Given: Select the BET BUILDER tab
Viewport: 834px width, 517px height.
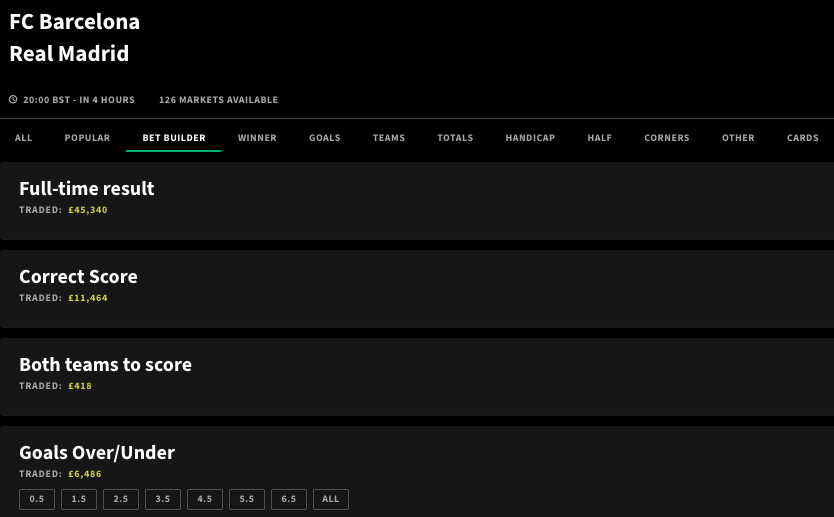Looking at the screenshot, I should (x=174, y=138).
